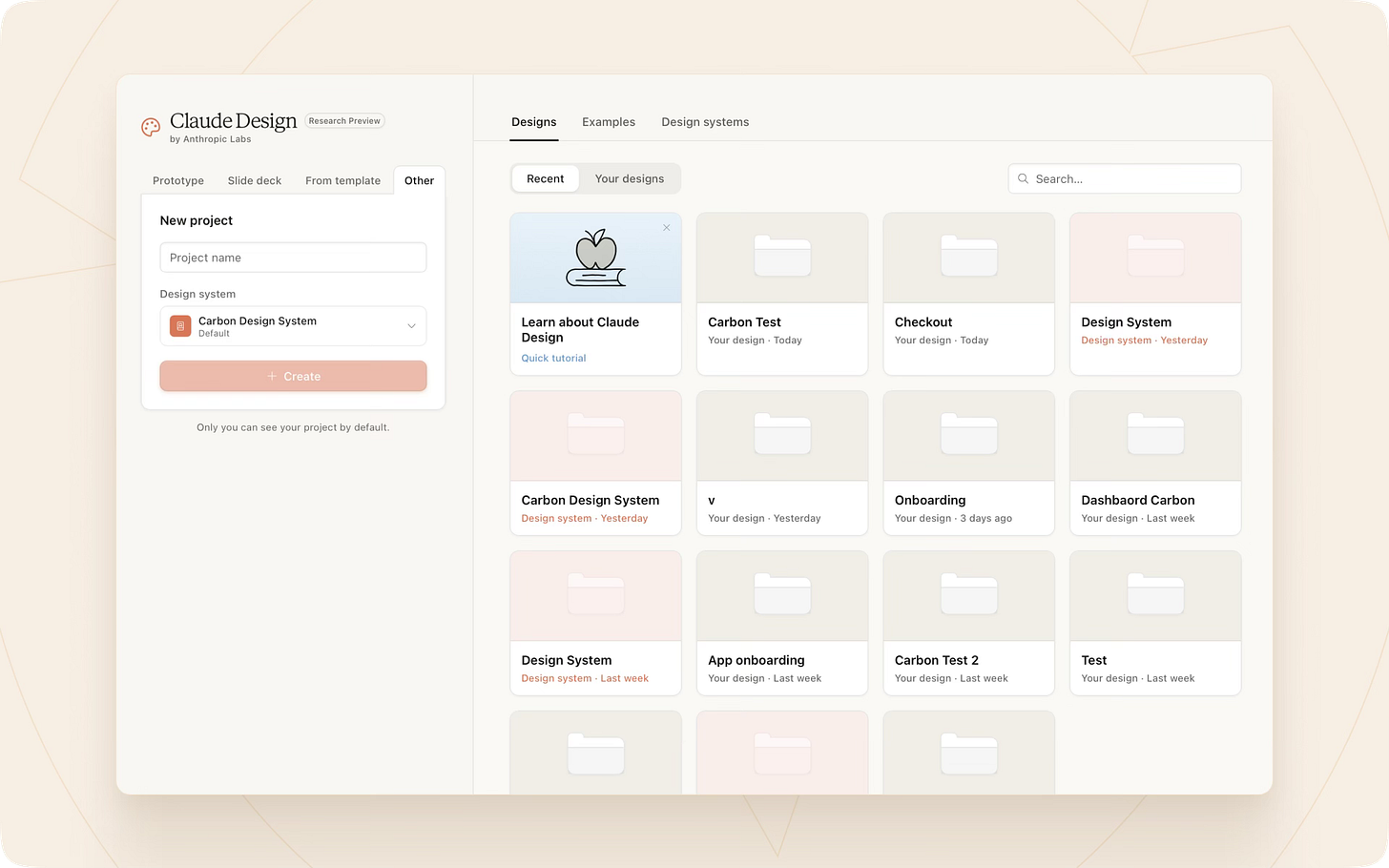Click the Research Preview badge
This screenshot has height=868, width=1389.
pyautogui.click(x=344, y=121)
